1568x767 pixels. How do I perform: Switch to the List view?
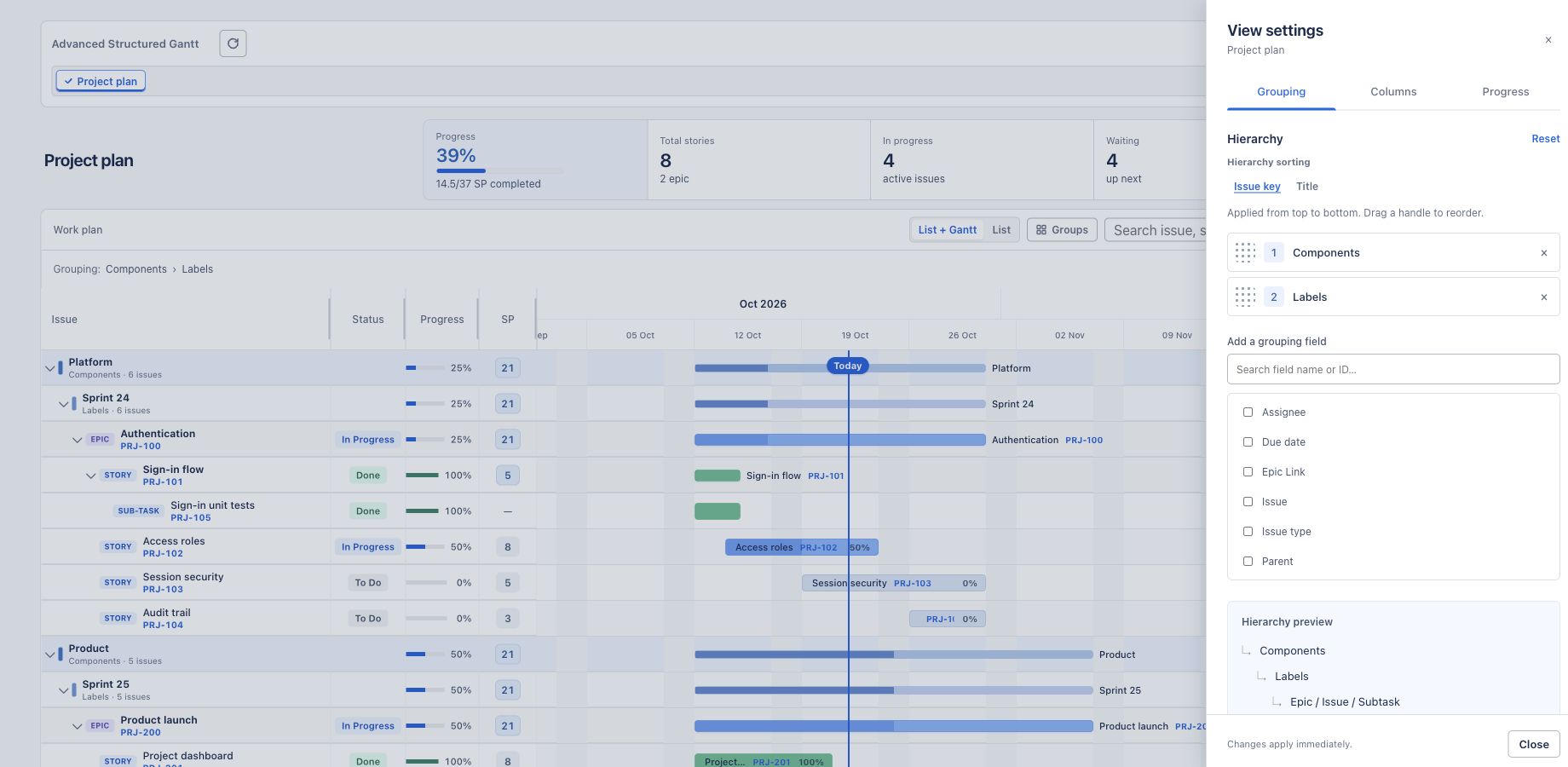[1001, 230]
